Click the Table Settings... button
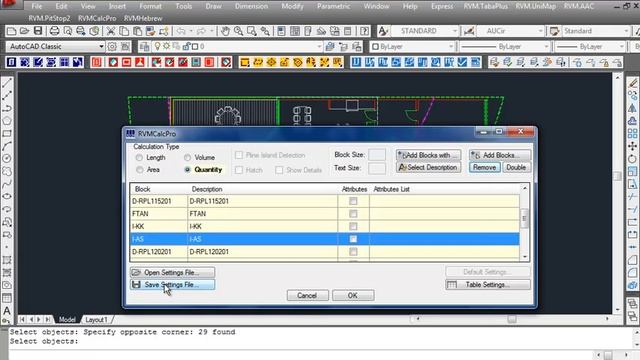640x360 pixels. 488,284
